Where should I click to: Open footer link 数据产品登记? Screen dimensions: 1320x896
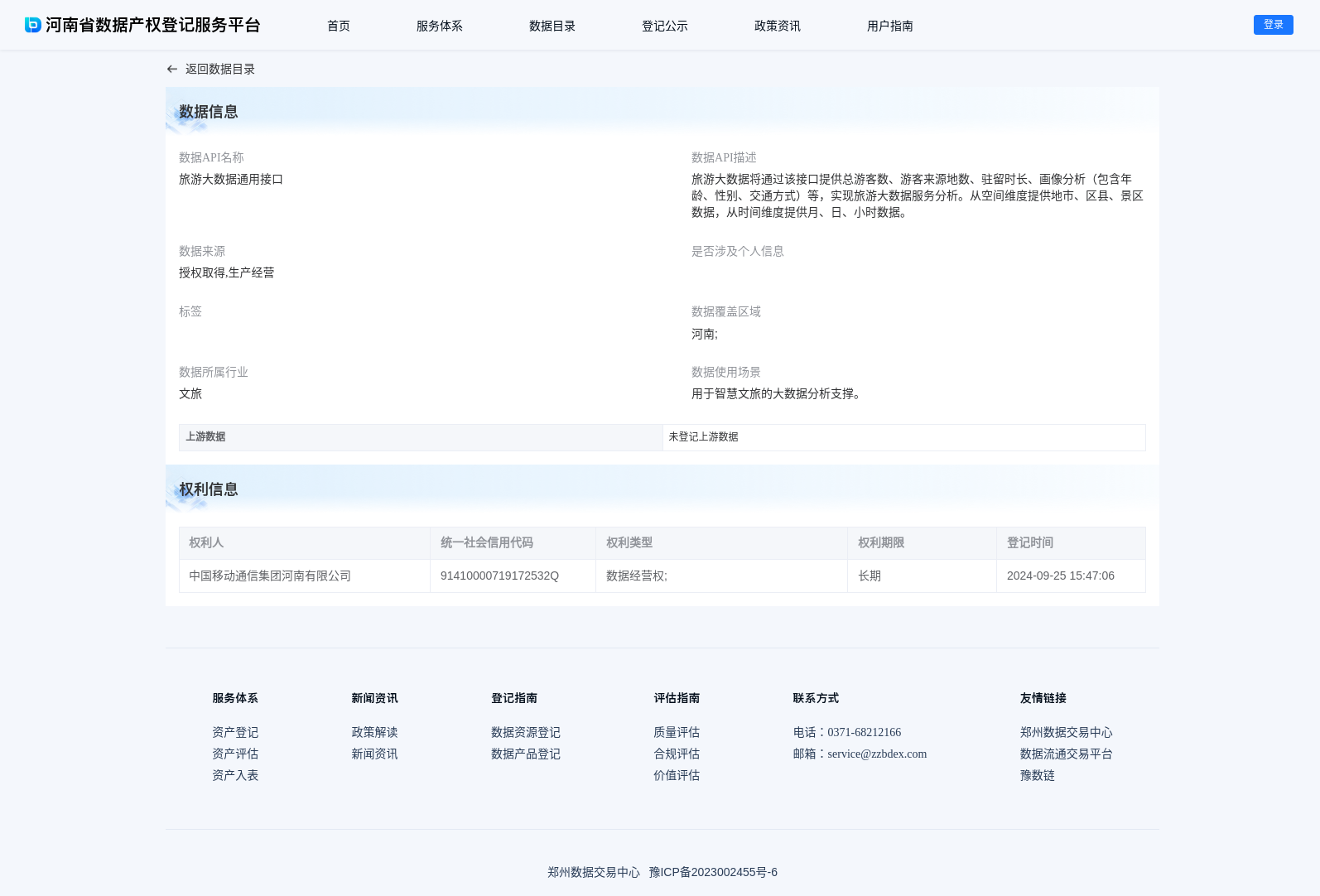pyautogui.click(x=526, y=754)
